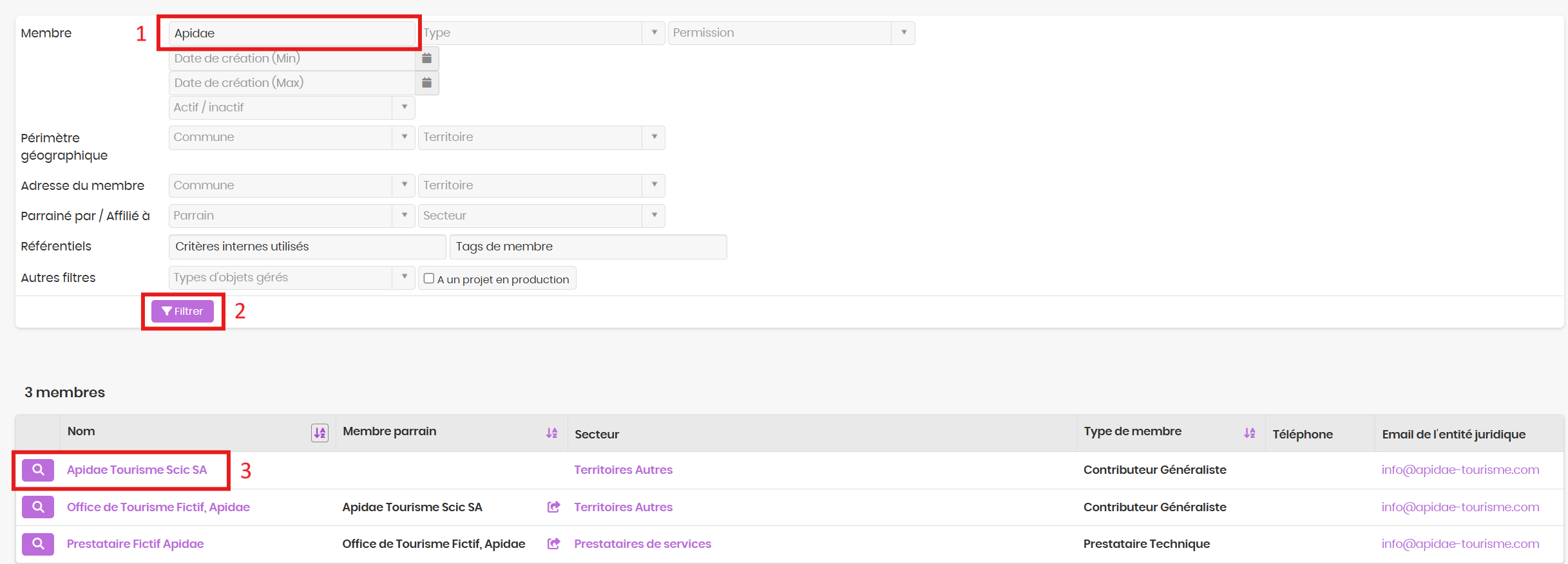Image resolution: width=1568 pixels, height=564 pixels.
Task: Click 'Prestataire Technique' member type cell
Action: 1147,544
